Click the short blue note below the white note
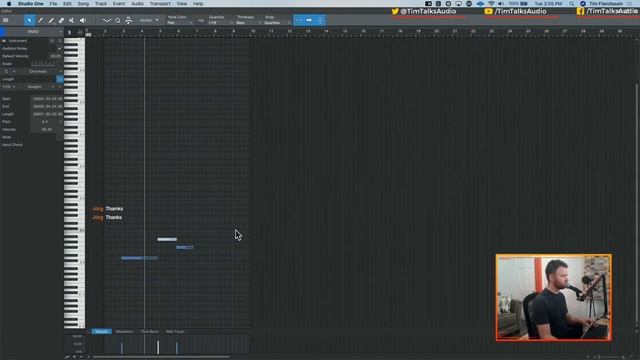Viewport: 640px width, 360px height. [185, 247]
